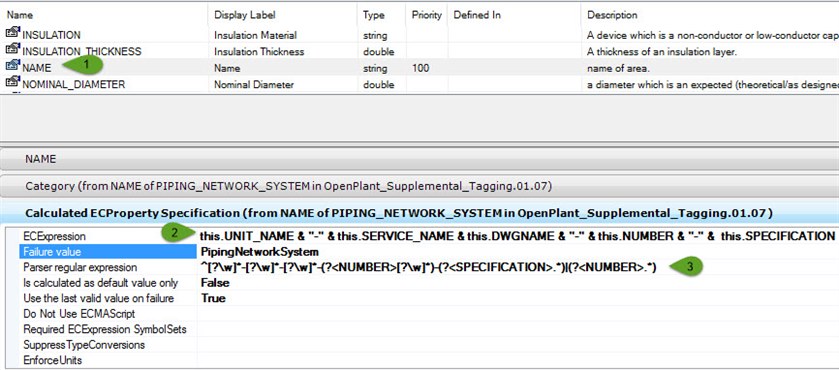The height and width of the screenshot is (370, 839).
Task: Select the NOMINAL_DIAMETER property name
Action: click(x=73, y=85)
